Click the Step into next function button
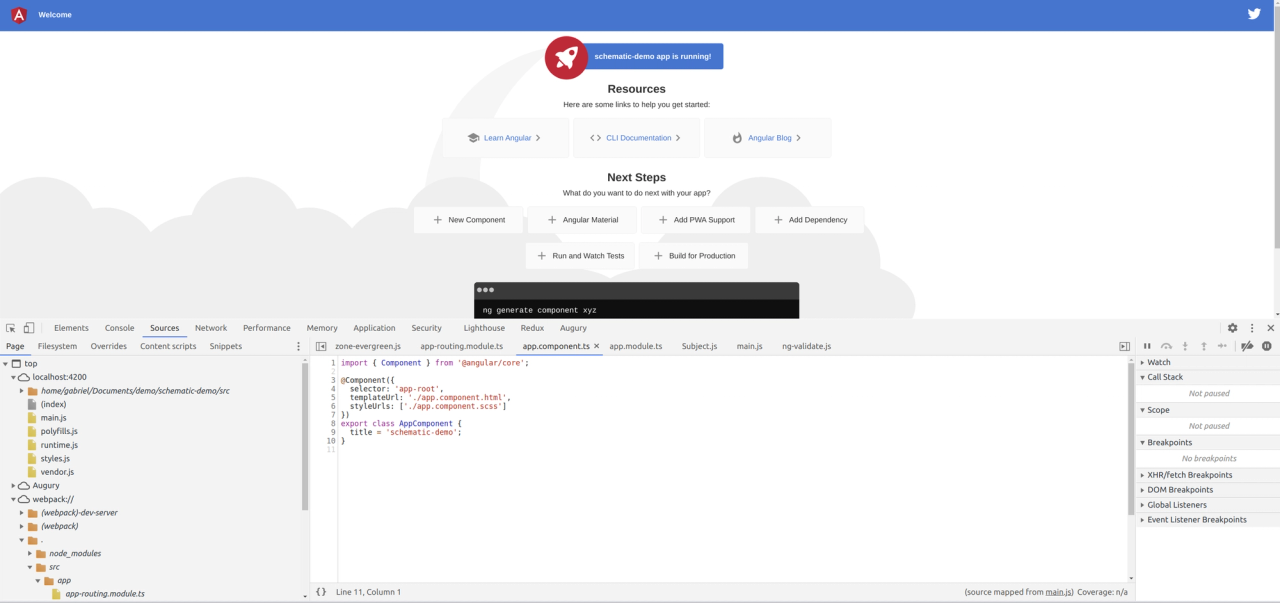Image resolution: width=1280 pixels, height=603 pixels. pyautogui.click(x=1185, y=346)
